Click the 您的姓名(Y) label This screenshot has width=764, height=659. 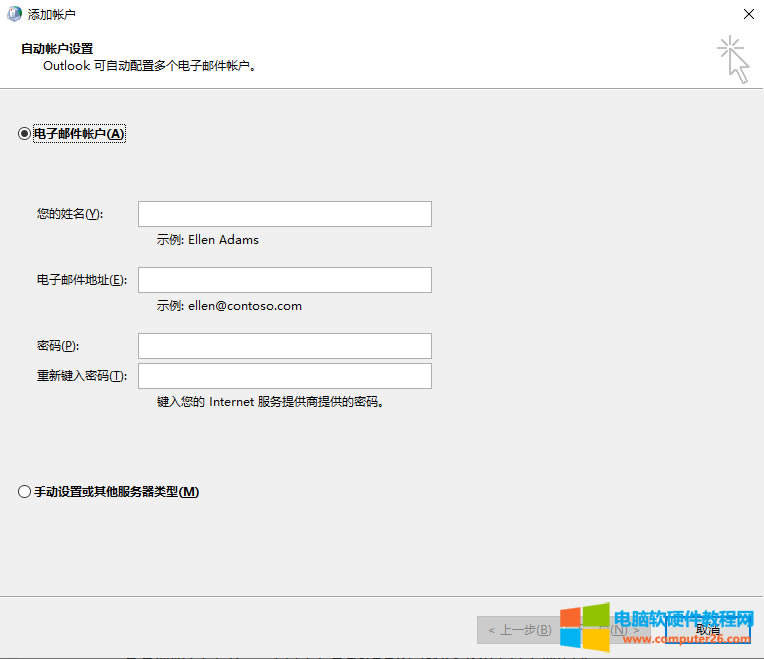70,214
